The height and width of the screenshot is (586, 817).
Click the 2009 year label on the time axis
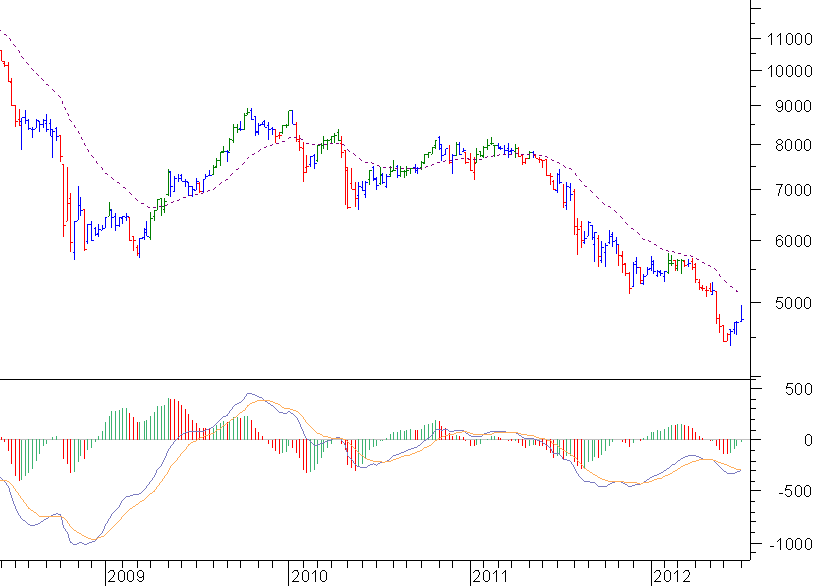[127, 576]
